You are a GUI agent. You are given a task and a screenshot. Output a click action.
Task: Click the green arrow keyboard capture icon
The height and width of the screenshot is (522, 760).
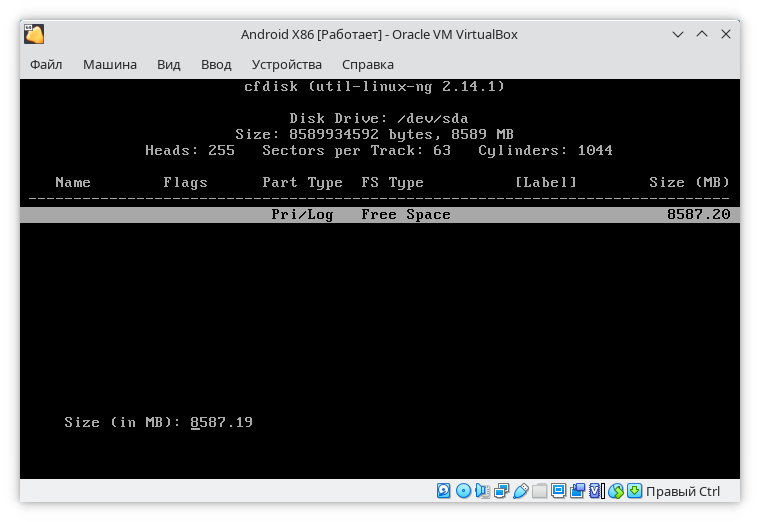[635, 491]
